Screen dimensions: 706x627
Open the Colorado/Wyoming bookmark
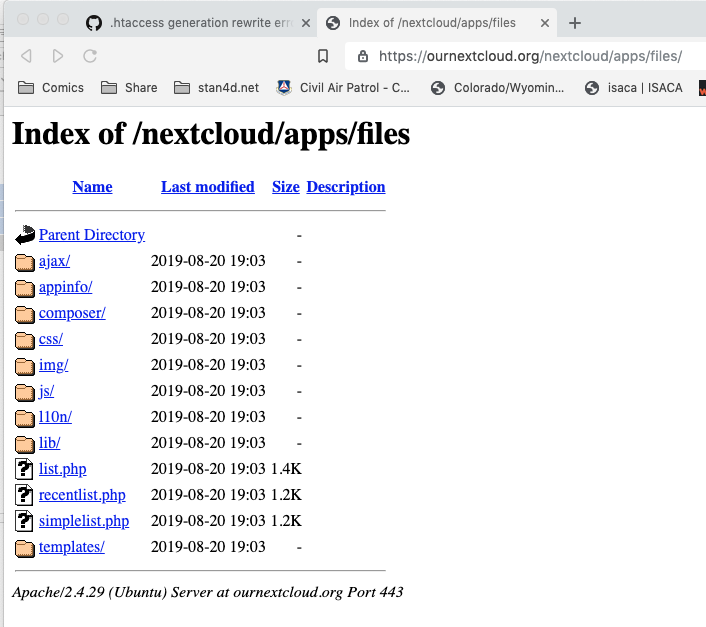pyautogui.click(x=497, y=88)
